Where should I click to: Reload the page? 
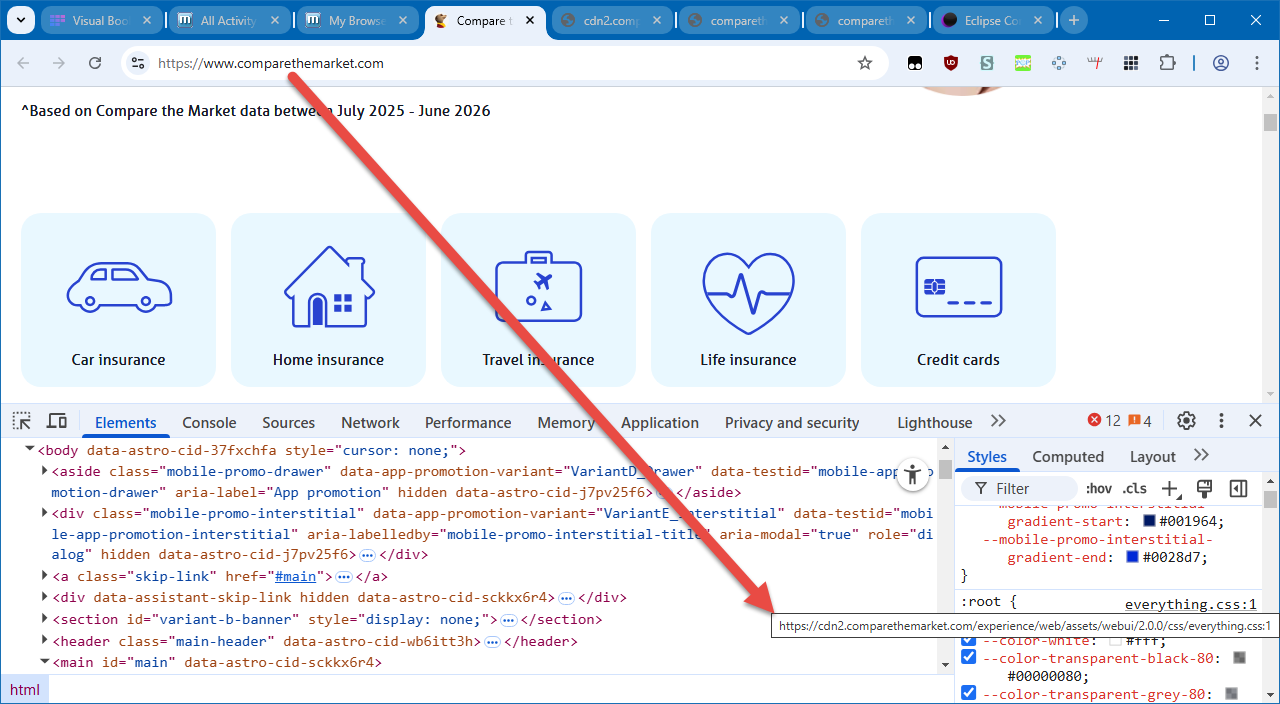point(95,63)
